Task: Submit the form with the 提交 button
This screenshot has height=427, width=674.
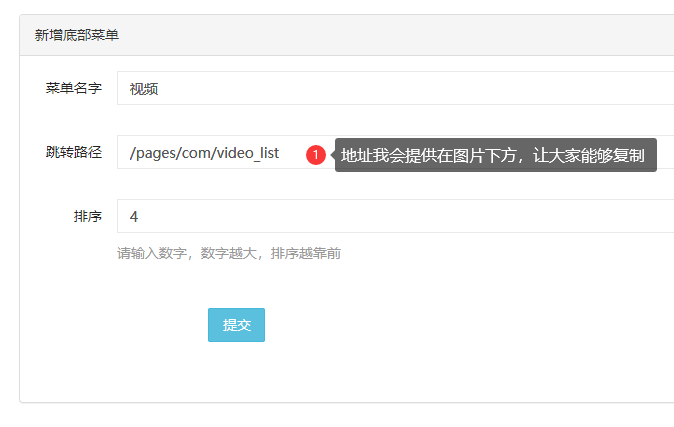Action: [x=236, y=325]
